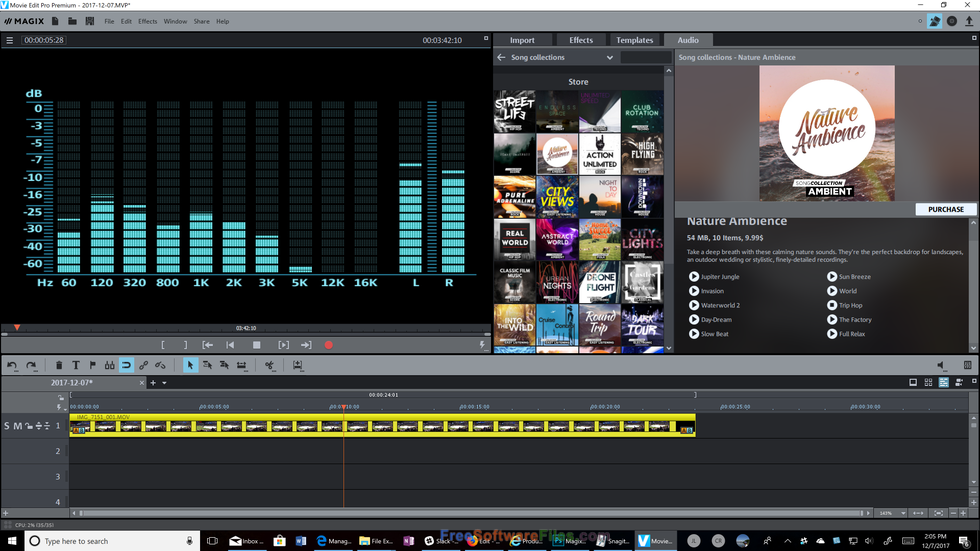Select the single object mouse mode arrow
Viewport: 980px width, 551px height.
190,365
